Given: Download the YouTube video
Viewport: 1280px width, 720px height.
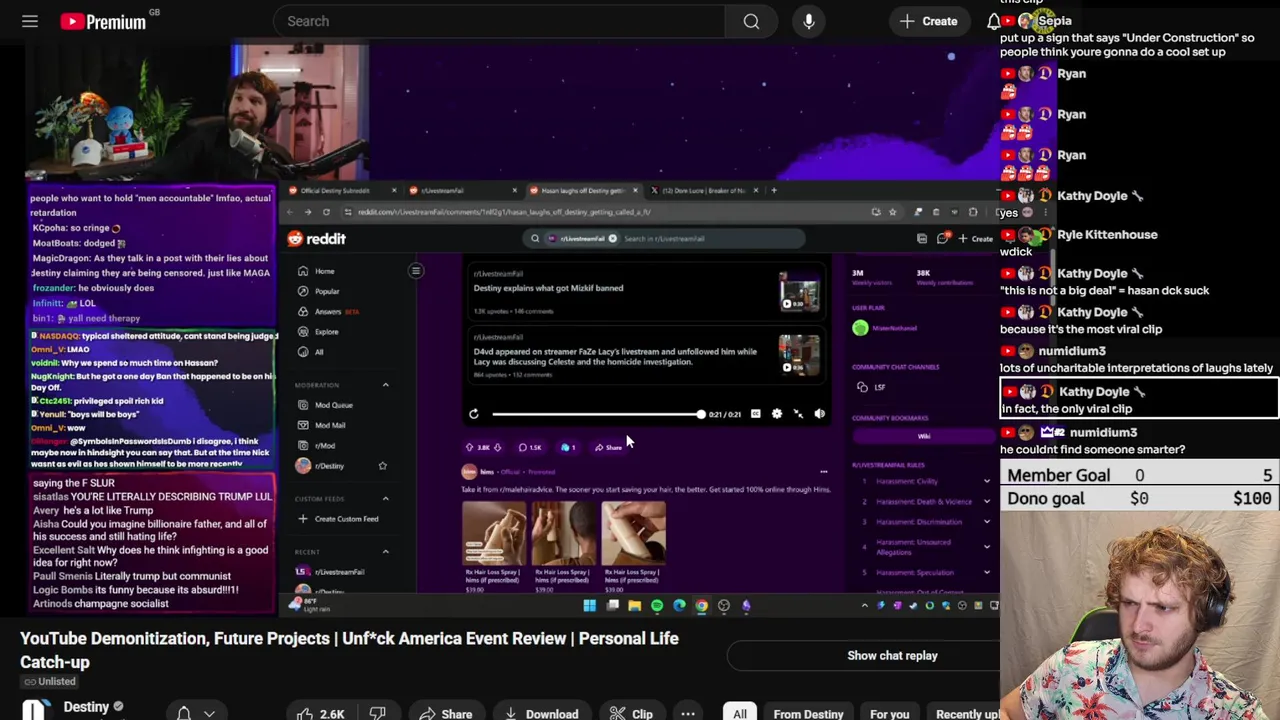Looking at the screenshot, I should pos(541,714).
